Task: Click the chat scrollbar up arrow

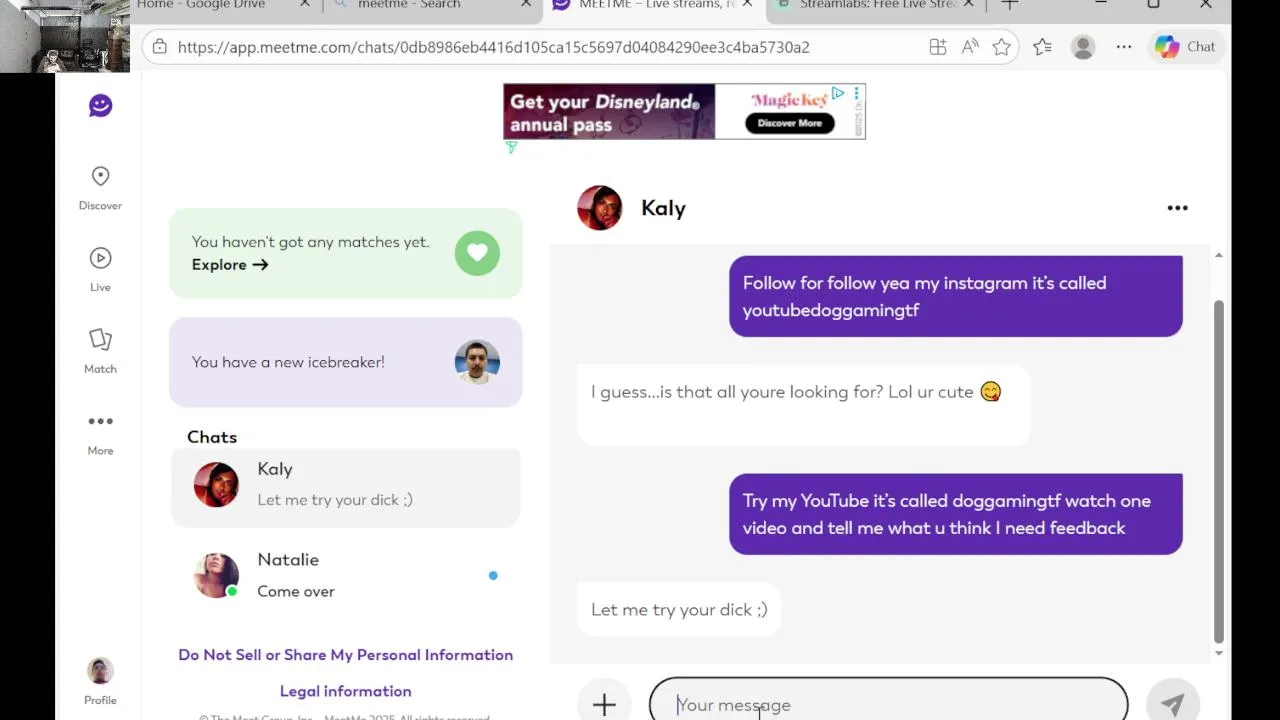Action: coord(1218,256)
